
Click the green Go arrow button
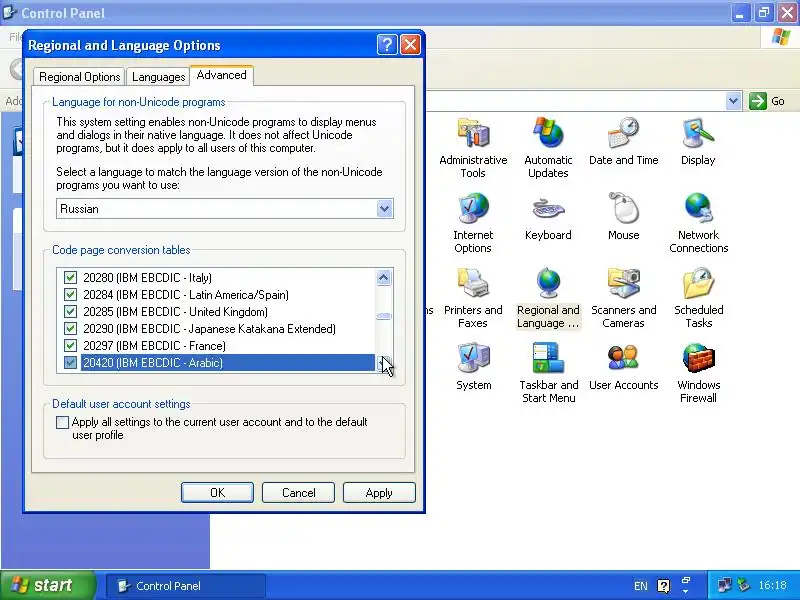(x=758, y=101)
